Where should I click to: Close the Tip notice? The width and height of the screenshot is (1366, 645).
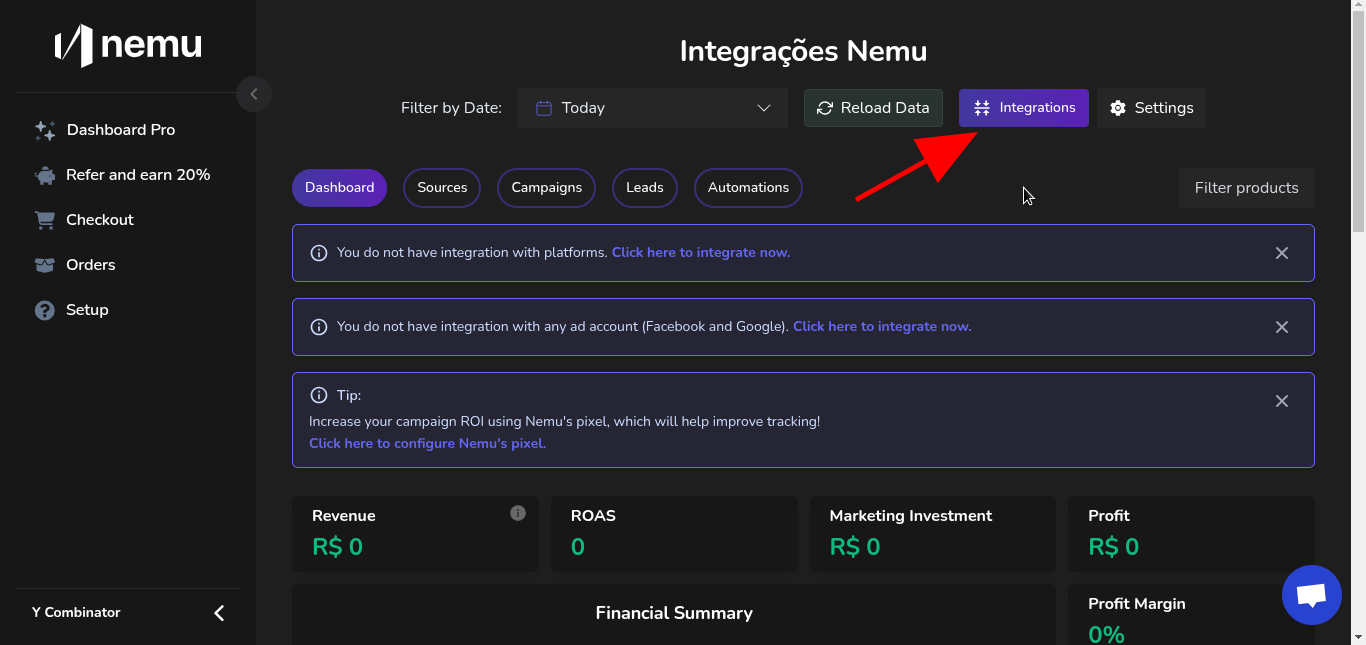point(1282,401)
